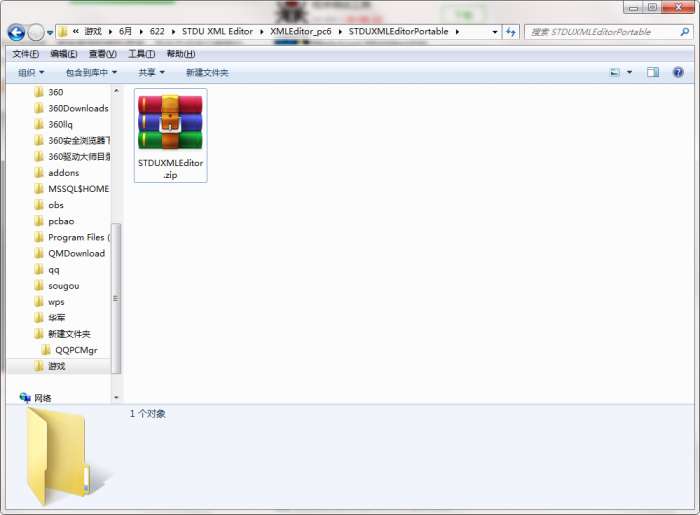This screenshot has height=515, width=700.
Task: Click the Back navigation arrow
Action: point(17,32)
